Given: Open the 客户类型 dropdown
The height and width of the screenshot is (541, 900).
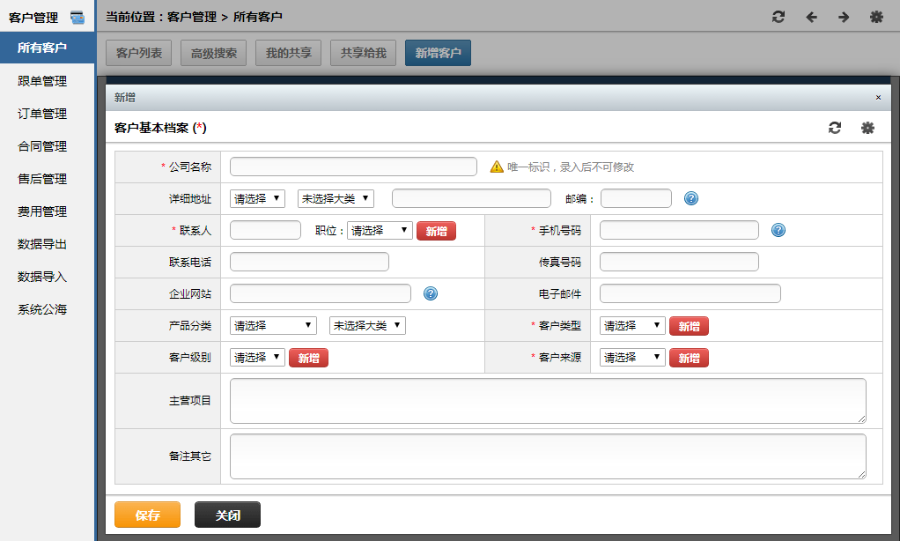Looking at the screenshot, I should (x=633, y=326).
